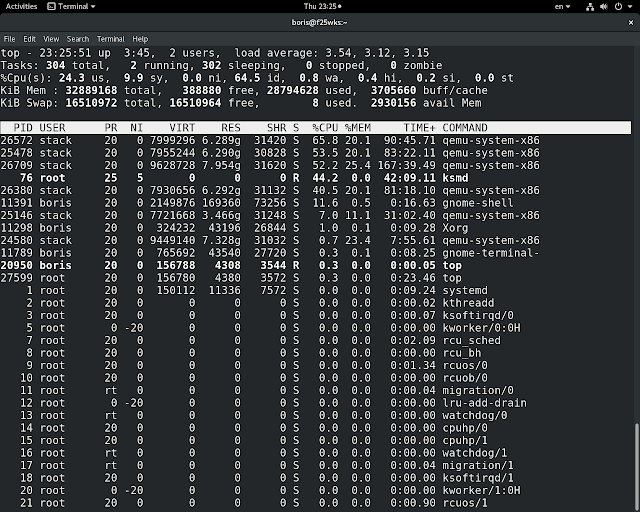Click the ksoftirqd/1 command name
The image size is (640, 512).
[x=478, y=478]
